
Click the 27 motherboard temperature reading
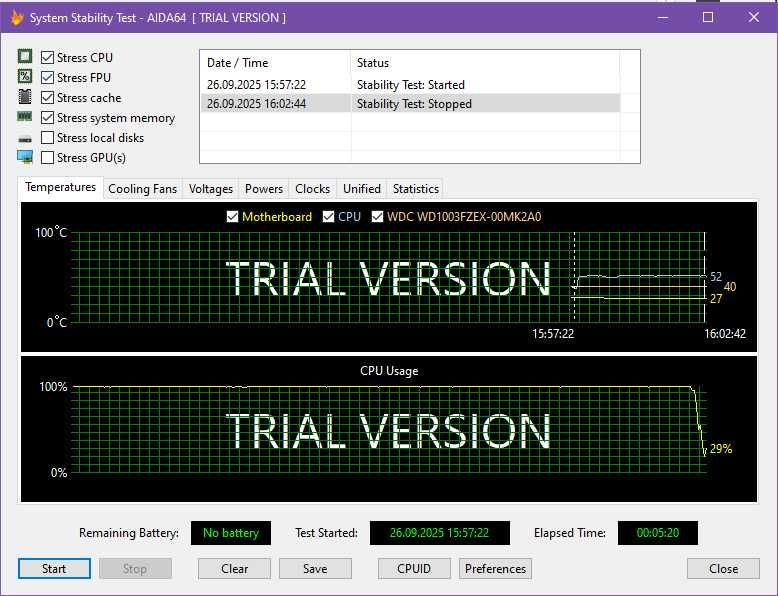[716, 299]
